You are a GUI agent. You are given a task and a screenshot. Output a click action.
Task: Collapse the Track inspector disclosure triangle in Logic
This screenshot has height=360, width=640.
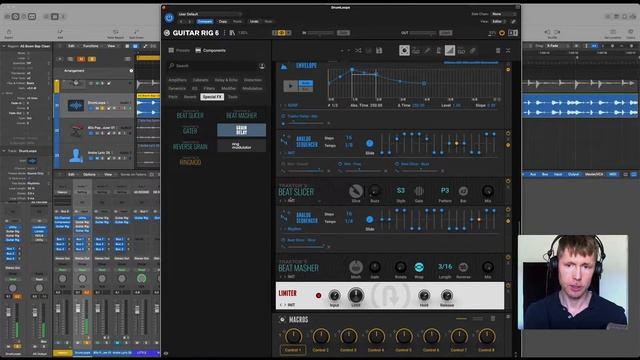click(4, 151)
